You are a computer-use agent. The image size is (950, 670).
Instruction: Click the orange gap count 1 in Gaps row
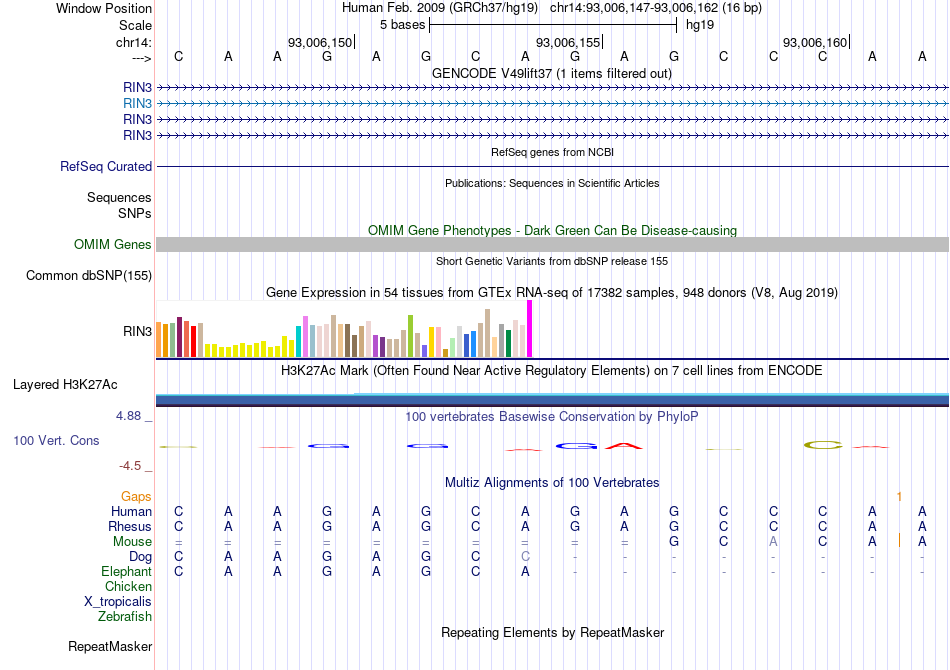[899, 497]
